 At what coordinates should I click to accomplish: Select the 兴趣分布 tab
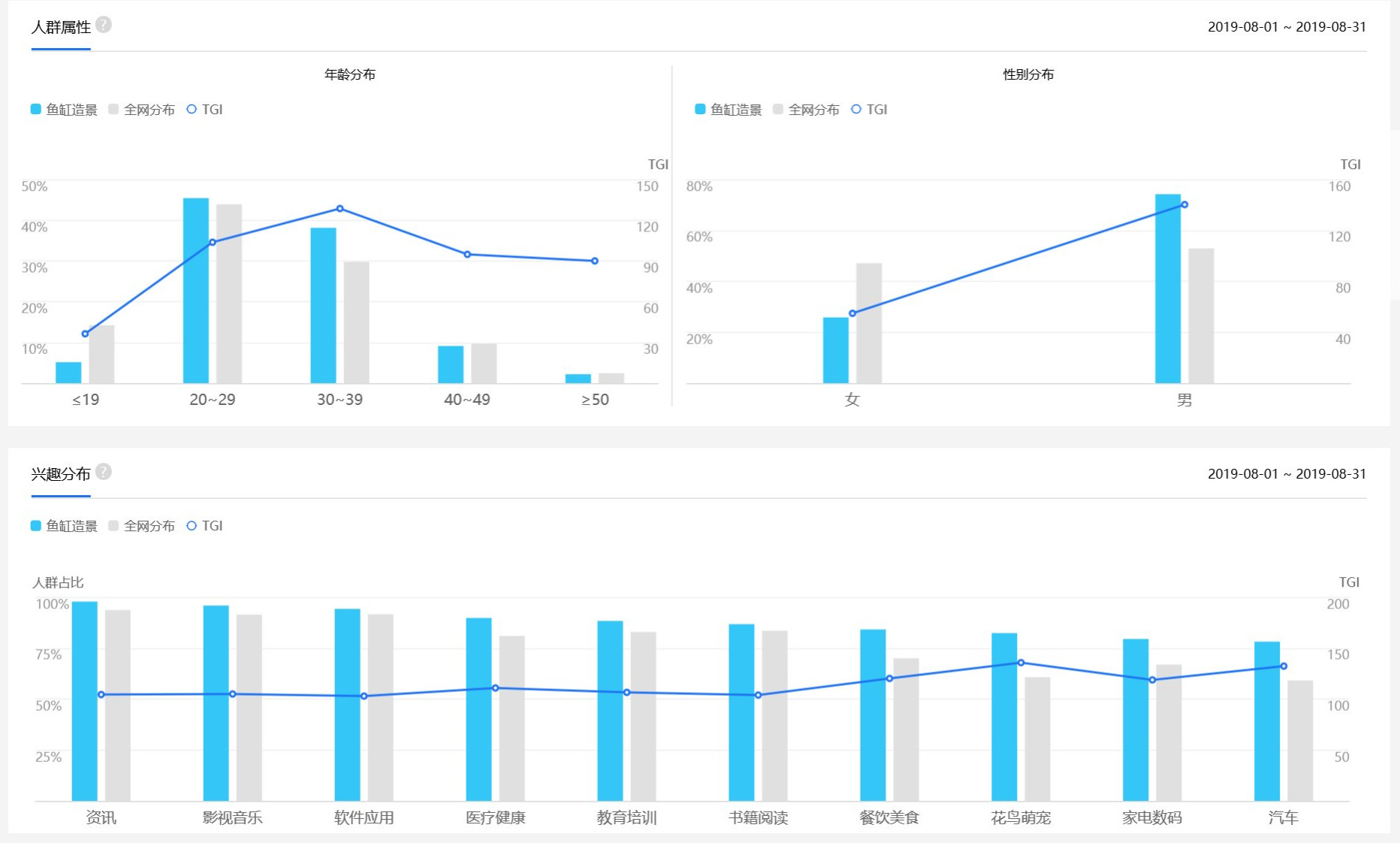61,474
